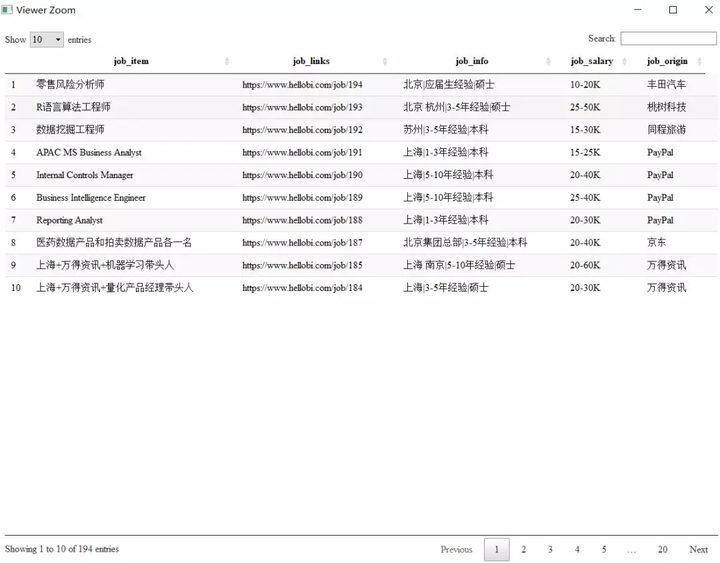
Task: Jump to pagination page 4
Action: click(x=577, y=549)
